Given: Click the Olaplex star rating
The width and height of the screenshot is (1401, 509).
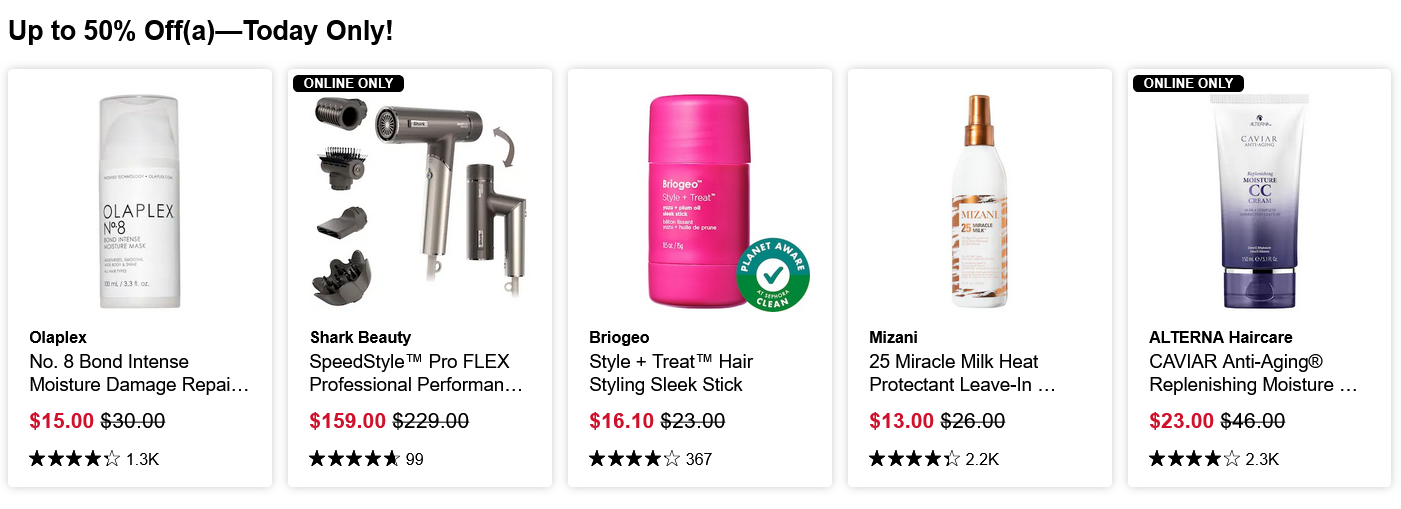Looking at the screenshot, I should click(75, 459).
